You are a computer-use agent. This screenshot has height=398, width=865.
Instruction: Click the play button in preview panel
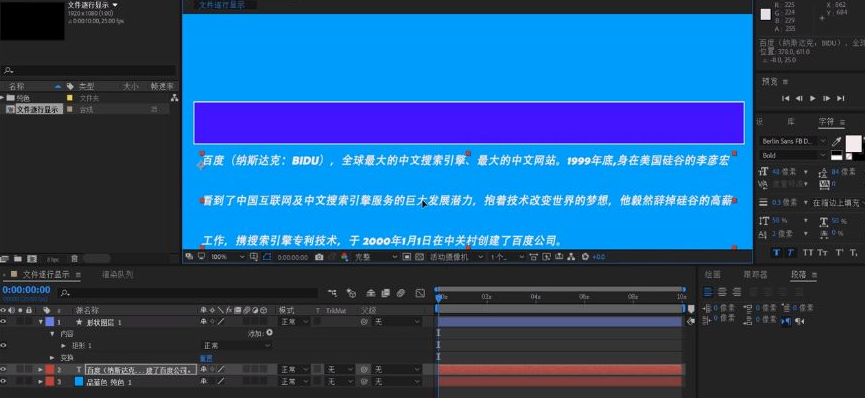(813, 98)
